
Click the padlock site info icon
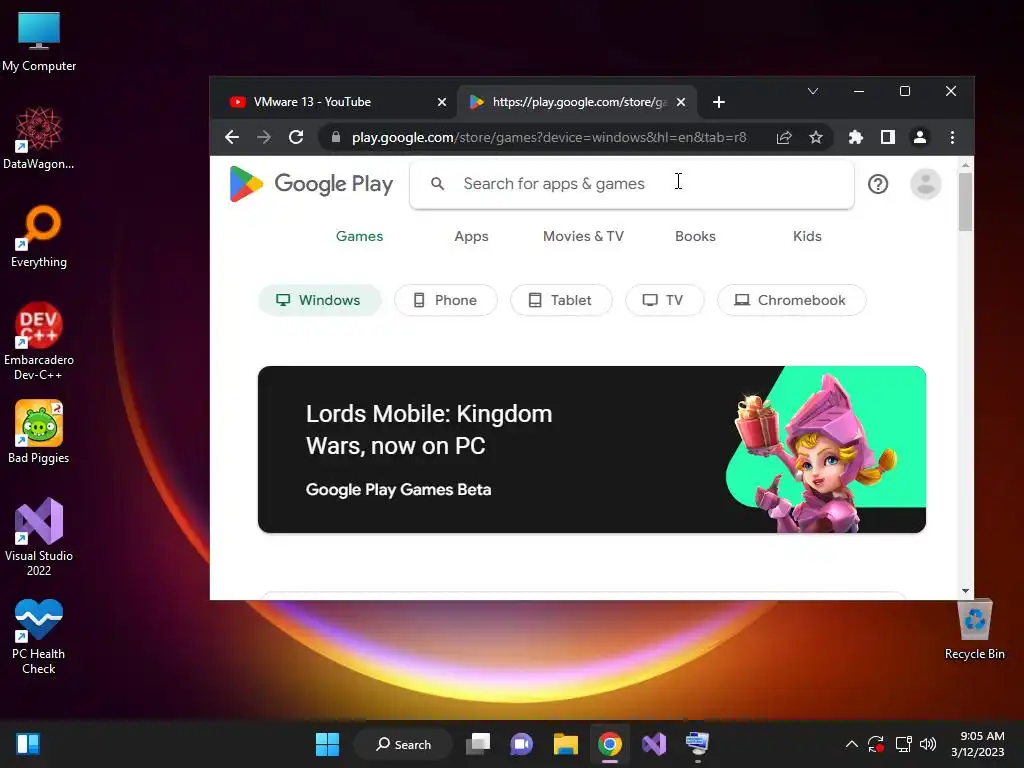(336, 137)
